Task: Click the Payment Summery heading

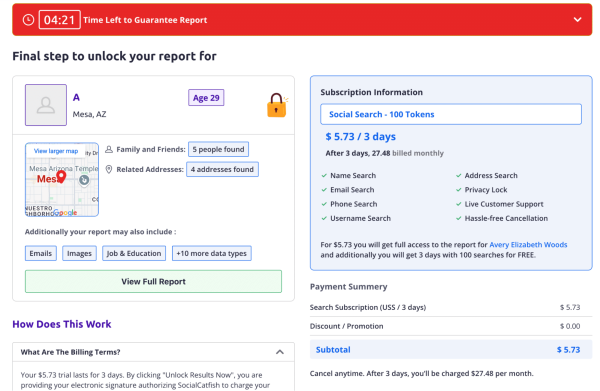Action: click(x=349, y=287)
